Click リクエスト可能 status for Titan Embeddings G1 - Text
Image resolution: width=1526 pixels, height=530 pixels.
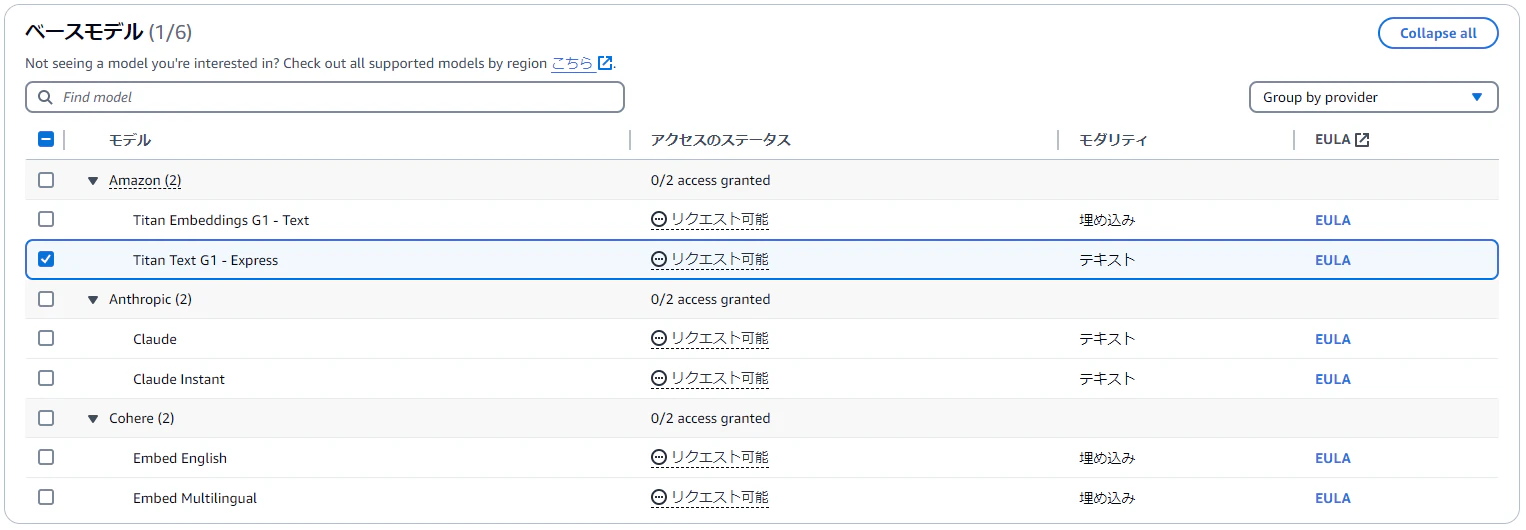point(719,219)
